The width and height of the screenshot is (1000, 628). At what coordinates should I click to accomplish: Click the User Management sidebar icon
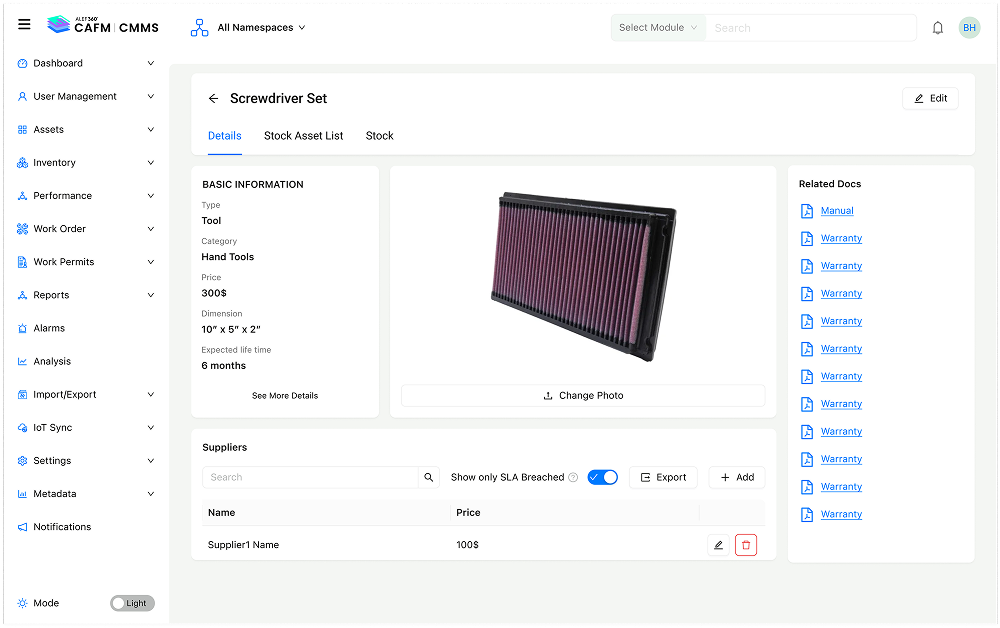tap(22, 96)
